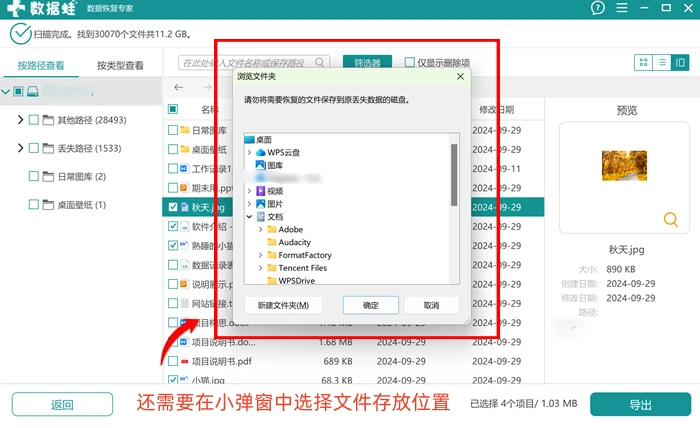Switch to 按类型查看 tab
The height and width of the screenshot is (428, 700).
click(x=120, y=66)
